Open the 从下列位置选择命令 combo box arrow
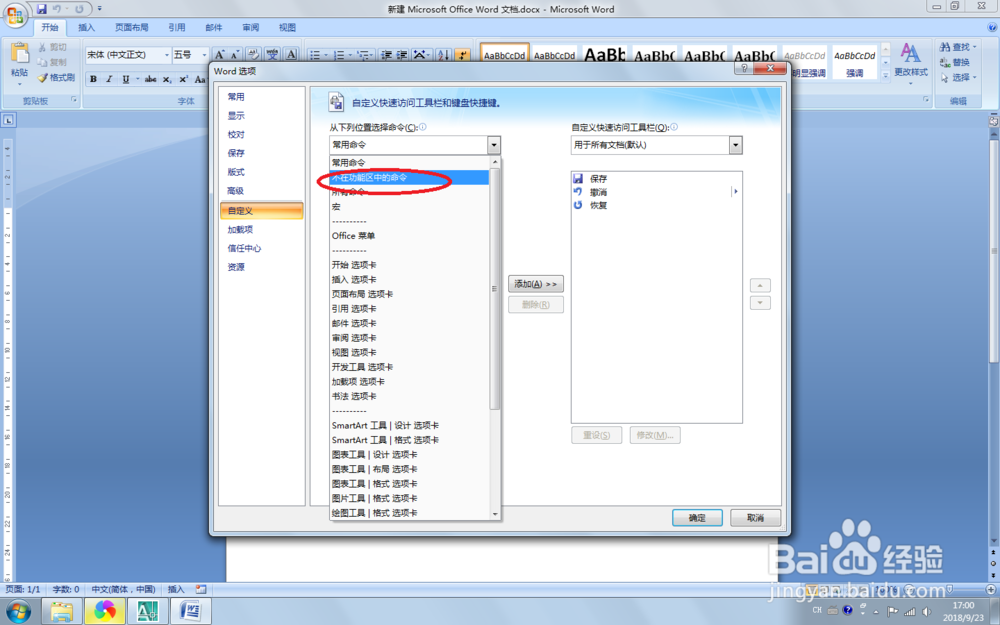This screenshot has height=625, width=1000. click(494, 145)
